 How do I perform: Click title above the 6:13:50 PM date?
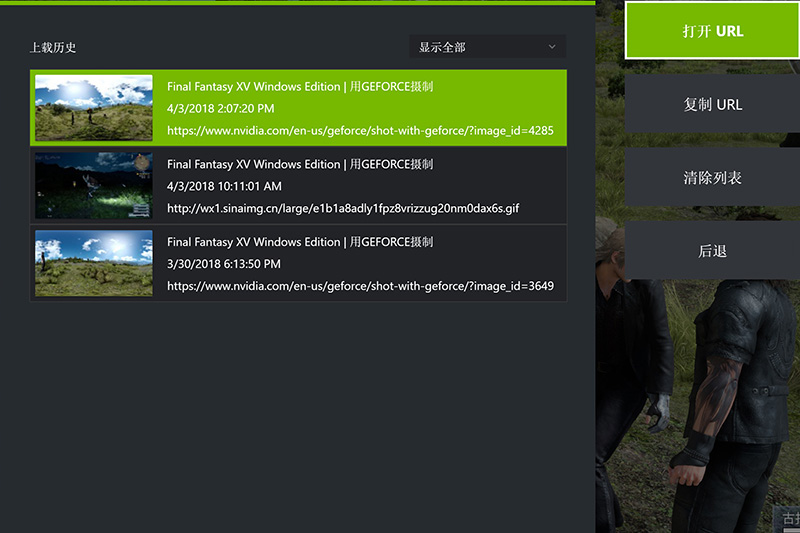pyautogui.click(x=300, y=242)
